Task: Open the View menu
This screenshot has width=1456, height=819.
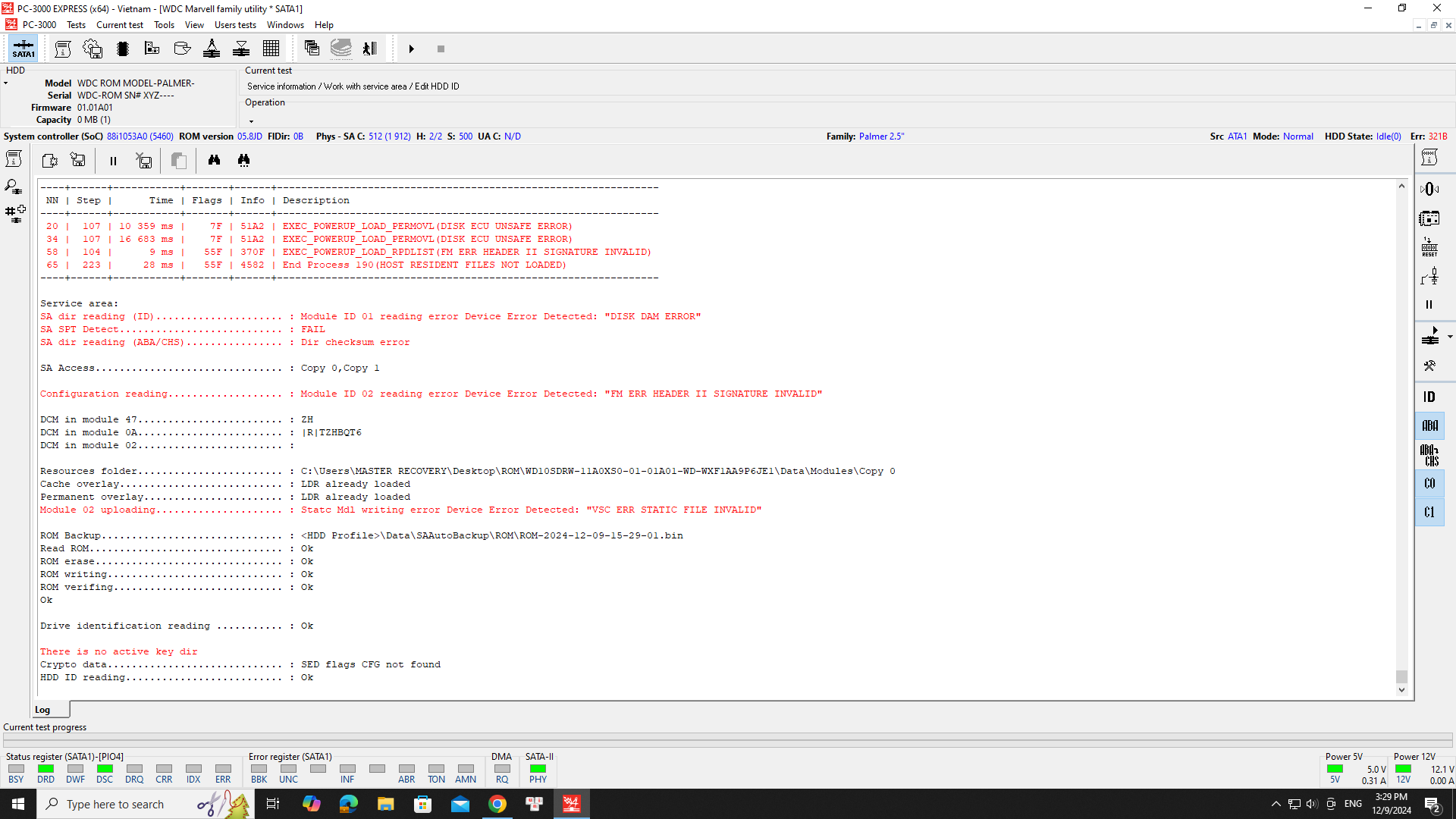Action: click(194, 25)
